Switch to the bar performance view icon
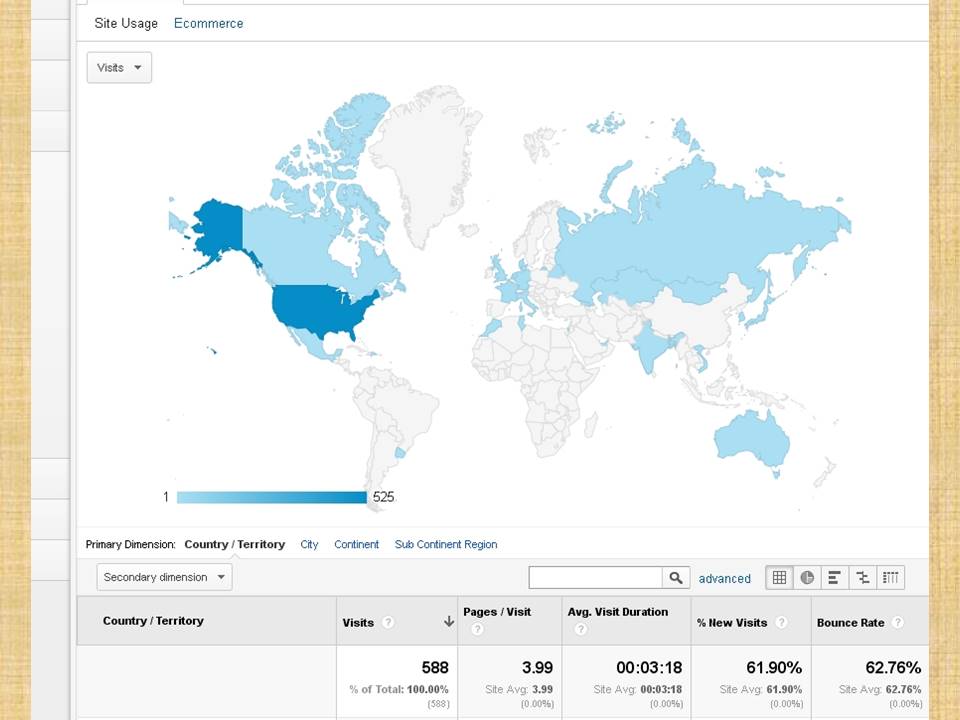Viewport: 960px width, 720px height. pos(835,578)
